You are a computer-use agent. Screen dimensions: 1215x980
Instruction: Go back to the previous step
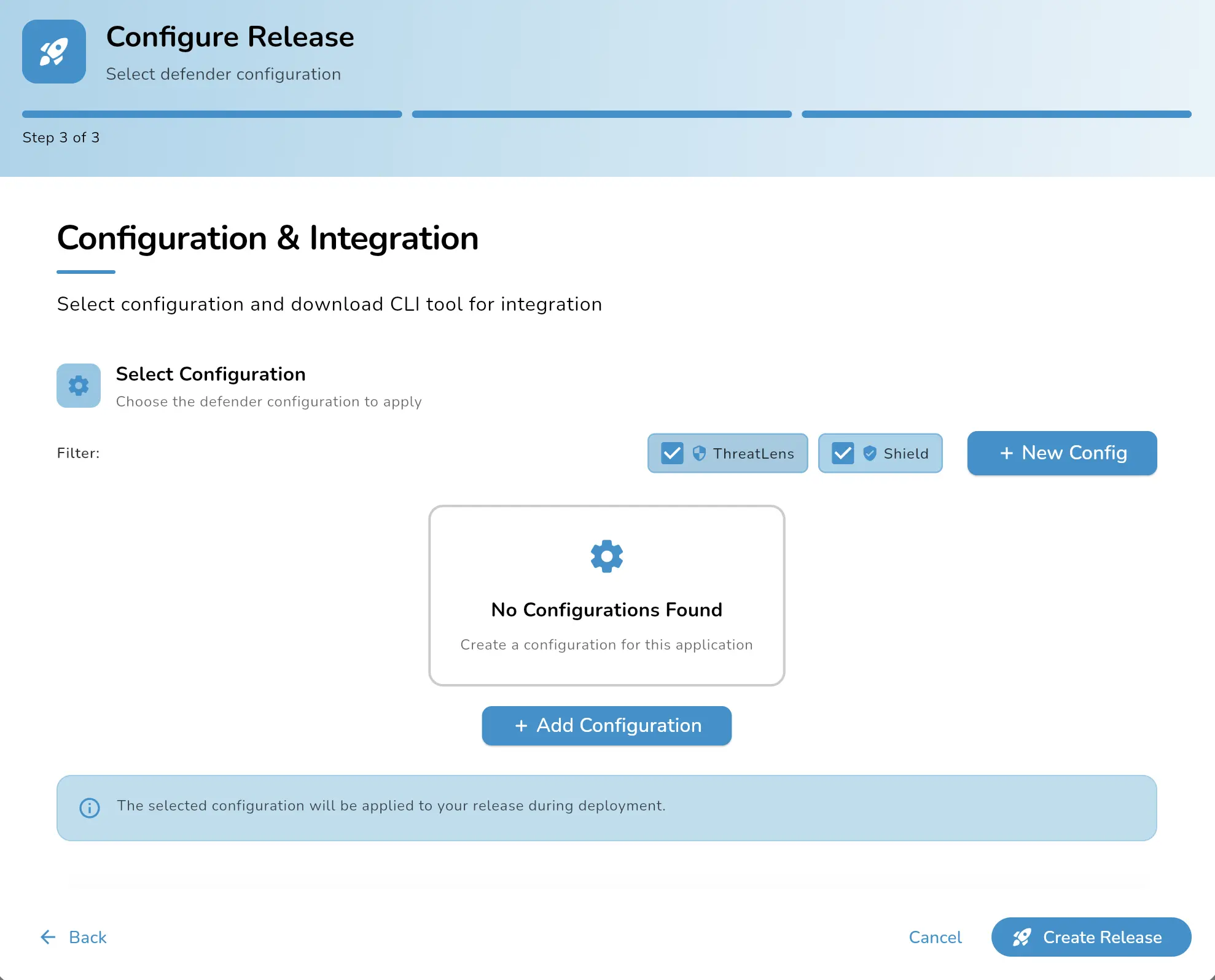point(74,937)
